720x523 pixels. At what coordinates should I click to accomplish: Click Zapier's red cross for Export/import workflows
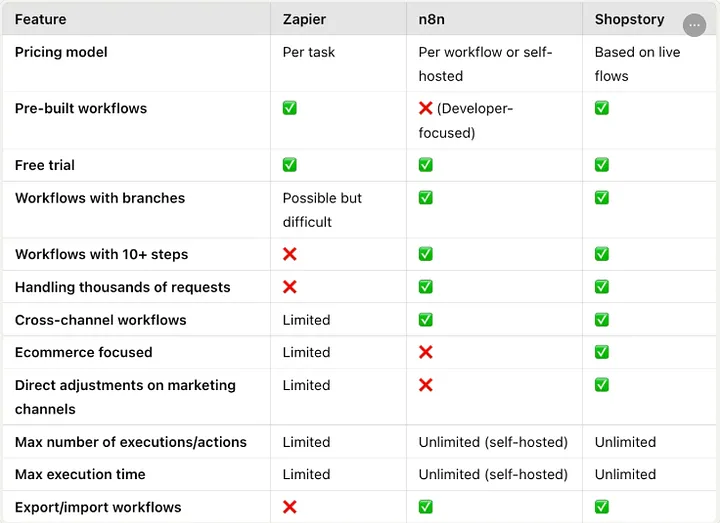pyautogui.click(x=290, y=507)
